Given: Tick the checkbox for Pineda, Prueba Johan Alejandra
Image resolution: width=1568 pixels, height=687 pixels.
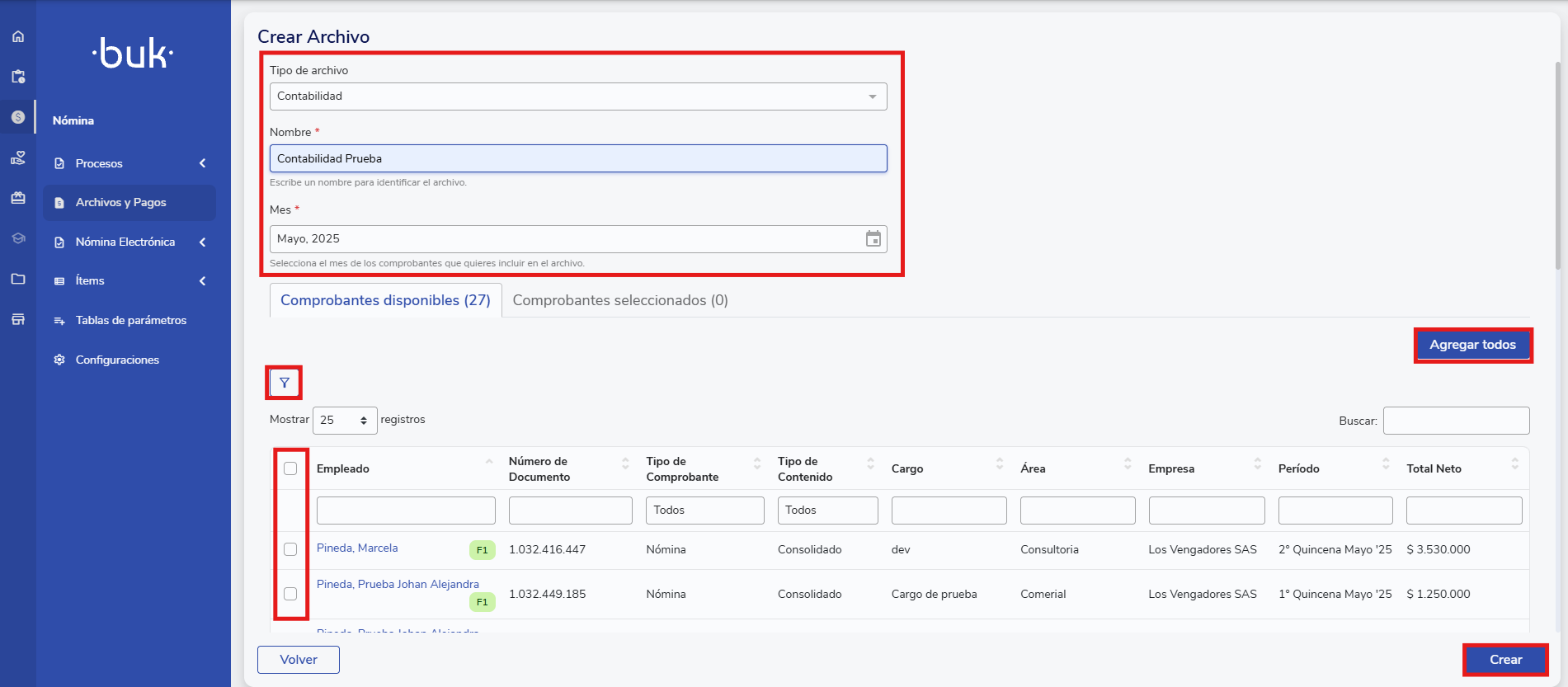Looking at the screenshot, I should tap(290, 594).
